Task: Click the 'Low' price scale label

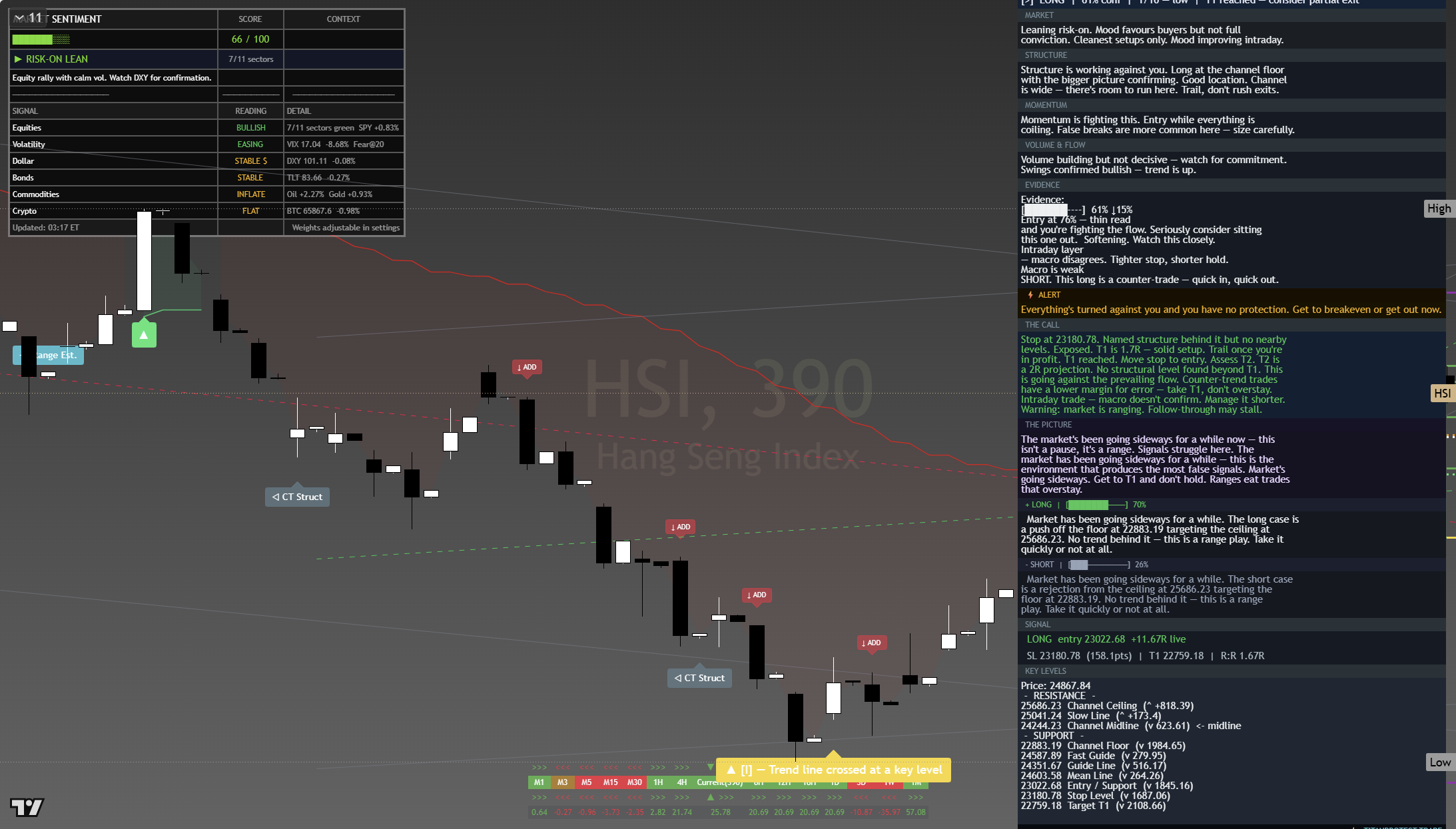Action: (1439, 762)
